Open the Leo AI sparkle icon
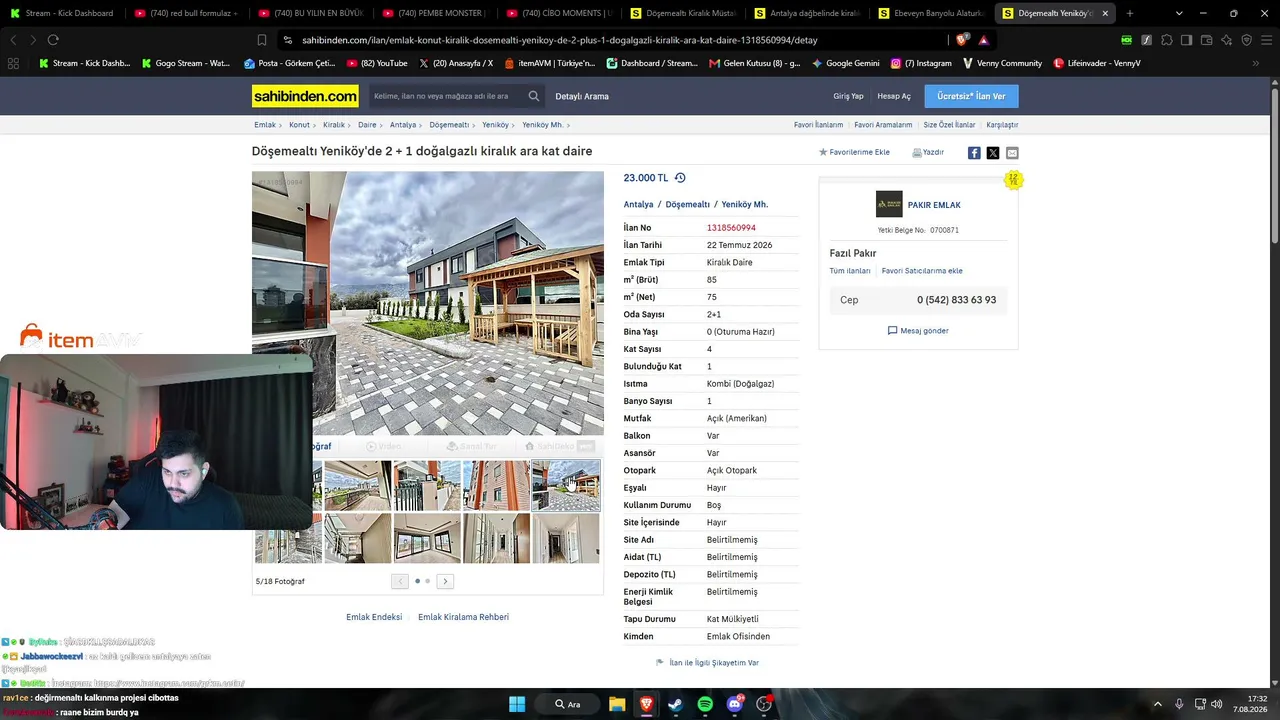This screenshot has width=1280, height=720. (1226, 40)
